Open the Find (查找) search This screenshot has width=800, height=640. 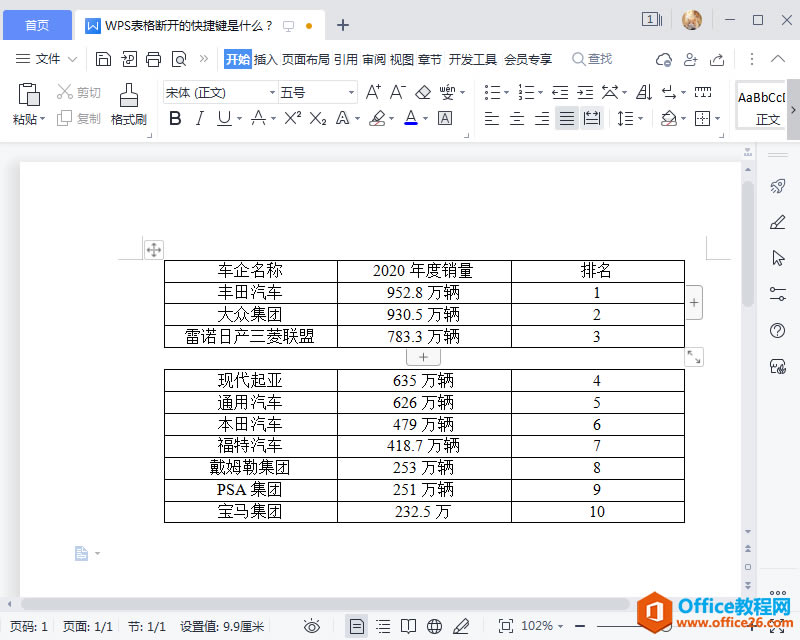[x=593, y=58]
